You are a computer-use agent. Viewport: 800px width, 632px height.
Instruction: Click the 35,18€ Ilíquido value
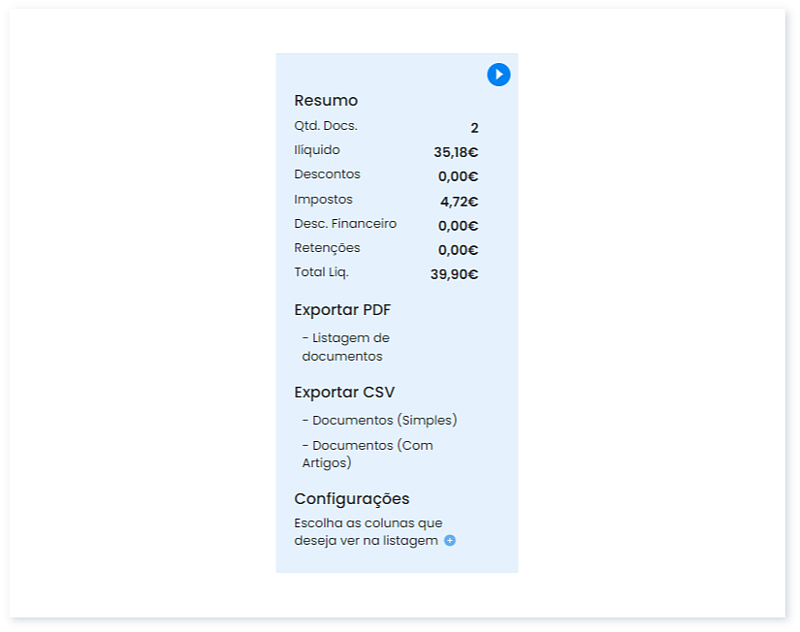click(455, 153)
